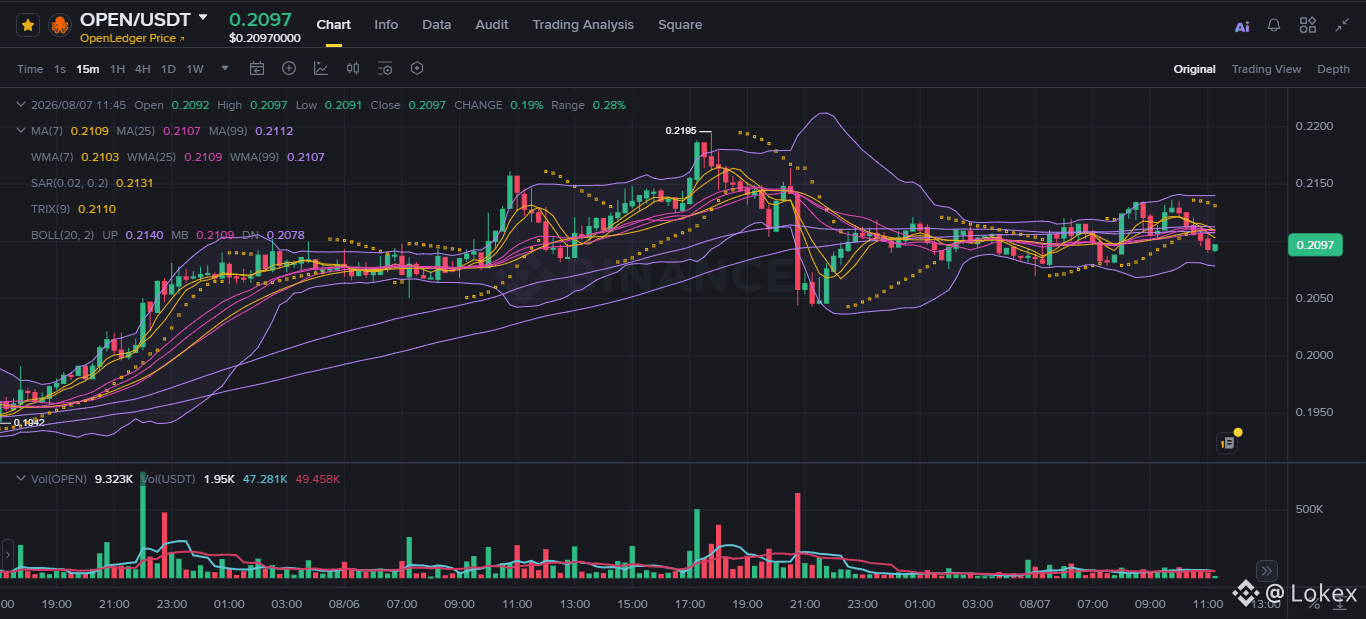Viewport: 1366px width, 619px height.
Task: Open the widgets layout grid icon
Action: pos(1308,25)
